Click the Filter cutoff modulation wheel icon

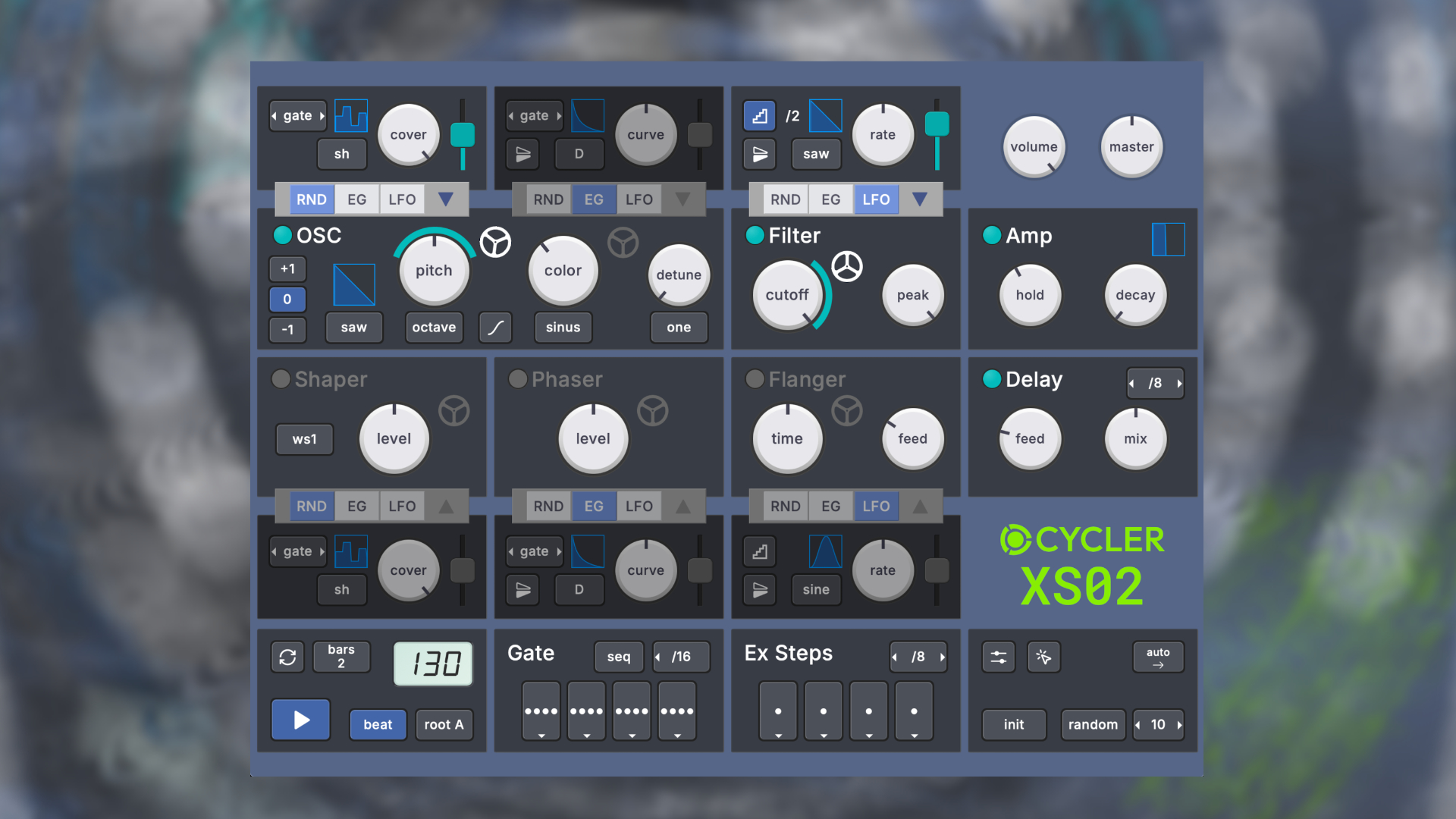[847, 266]
